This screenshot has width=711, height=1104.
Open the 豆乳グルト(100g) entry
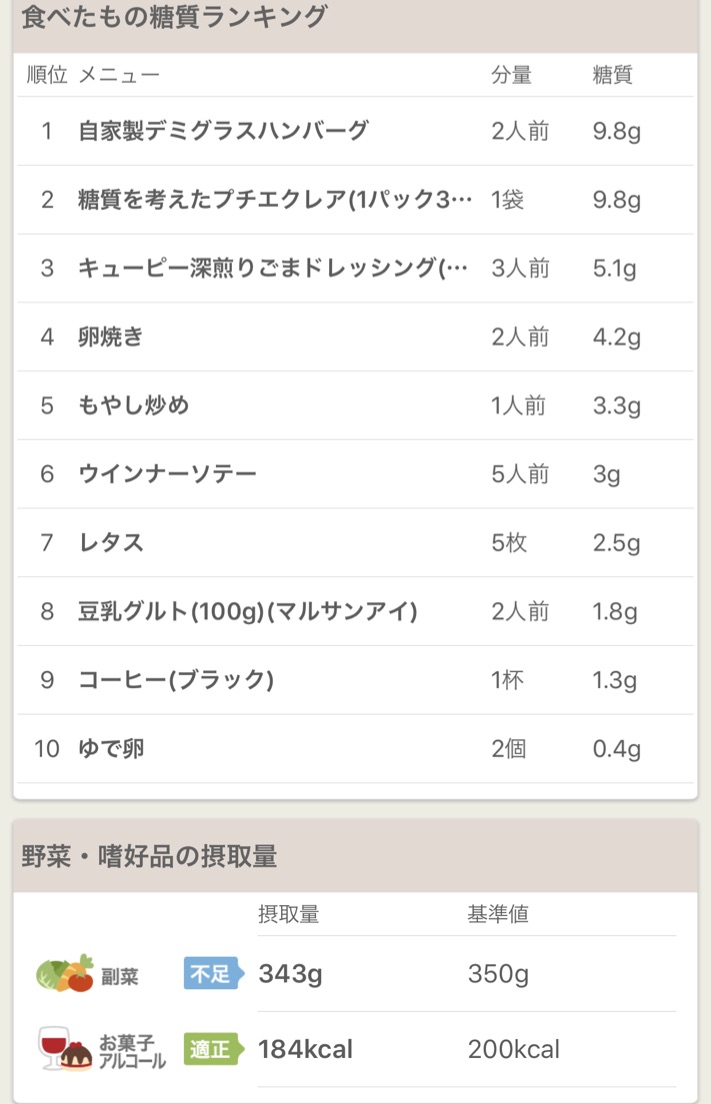pyautogui.click(x=356, y=611)
